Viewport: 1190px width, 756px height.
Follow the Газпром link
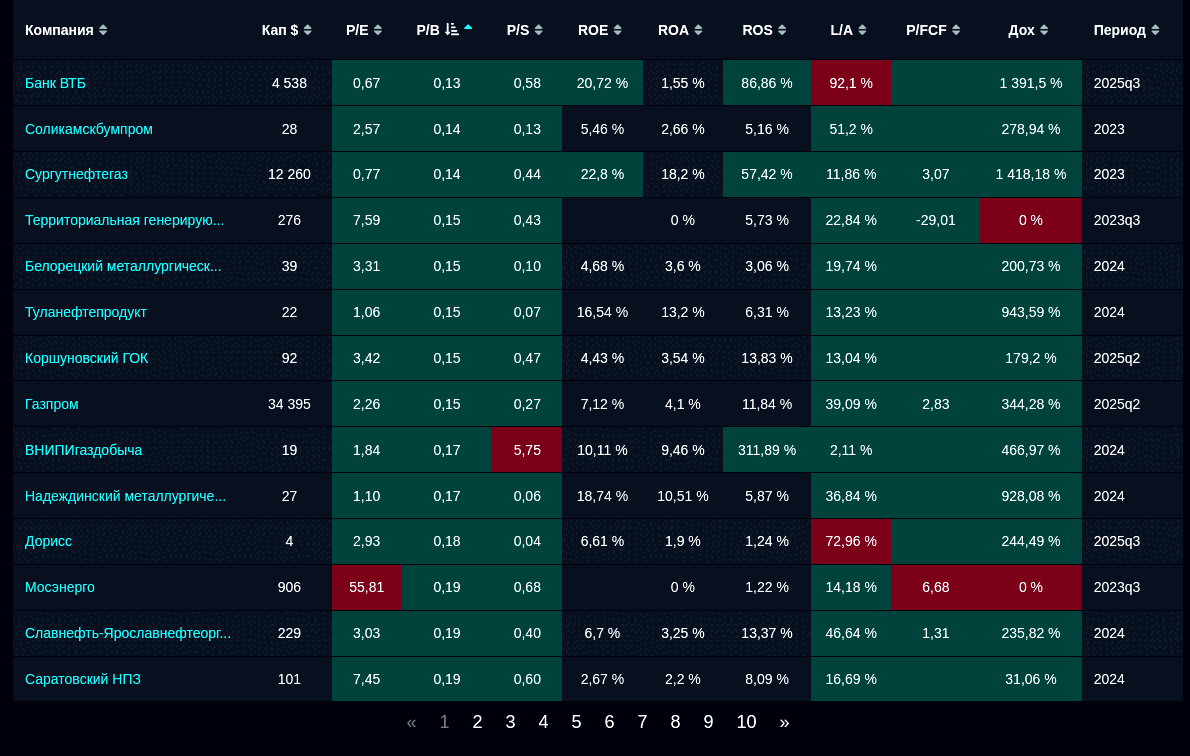[x=51, y=404]
